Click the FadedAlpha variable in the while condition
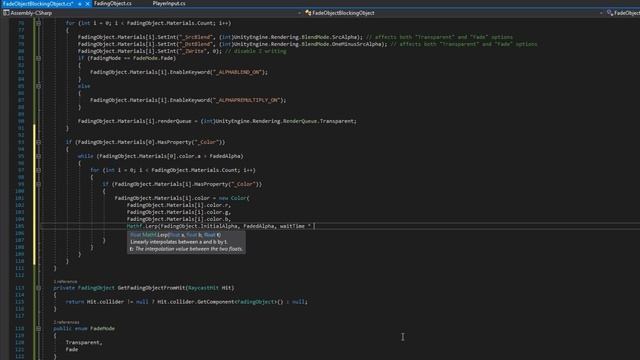 pyautogui.click(x=226, y=156)
